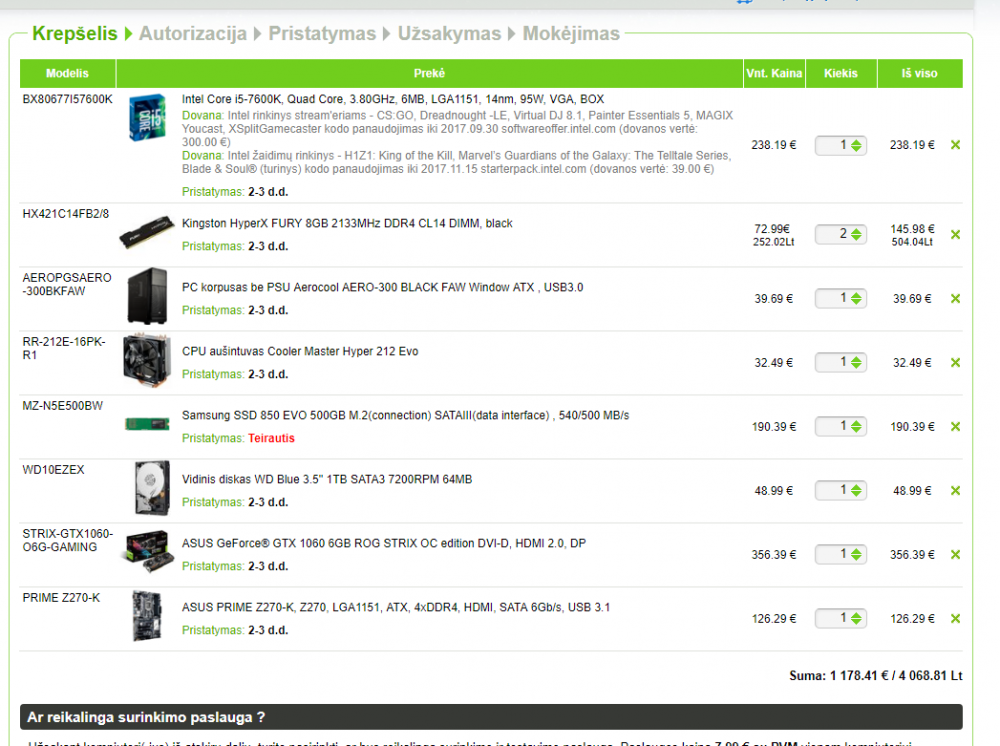Open ASUS PRIME Z270-K product link
The width and height of the screenshot is (1000, 746).
click(396, 607)
